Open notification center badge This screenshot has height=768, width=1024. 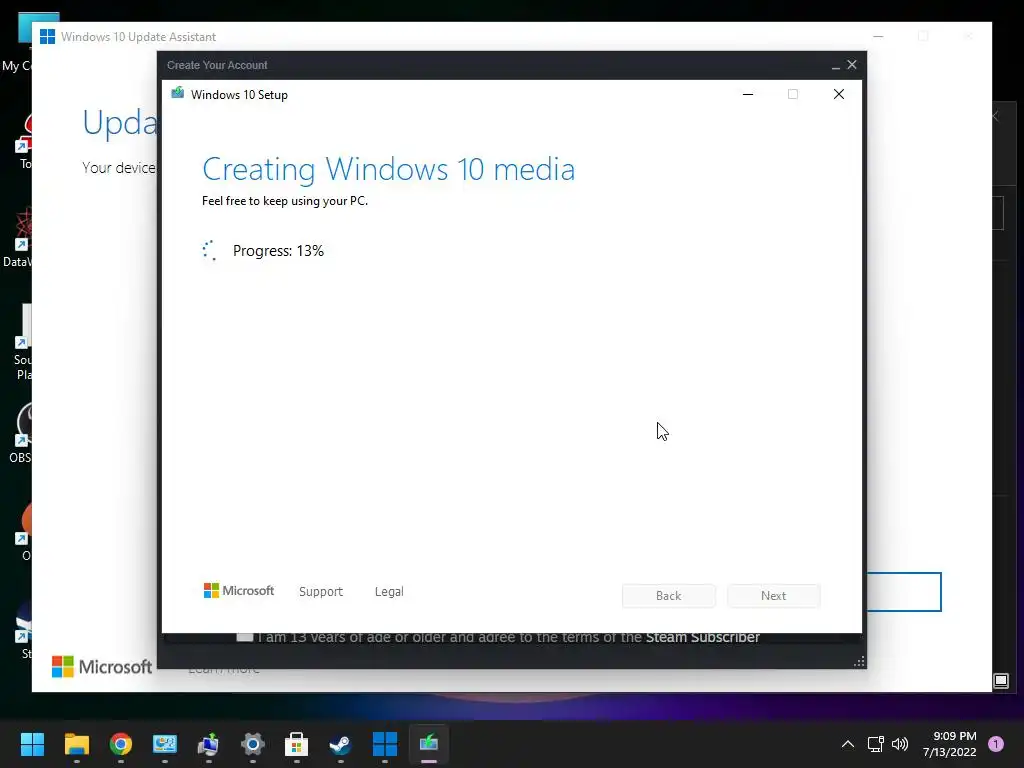click(996, 743)
